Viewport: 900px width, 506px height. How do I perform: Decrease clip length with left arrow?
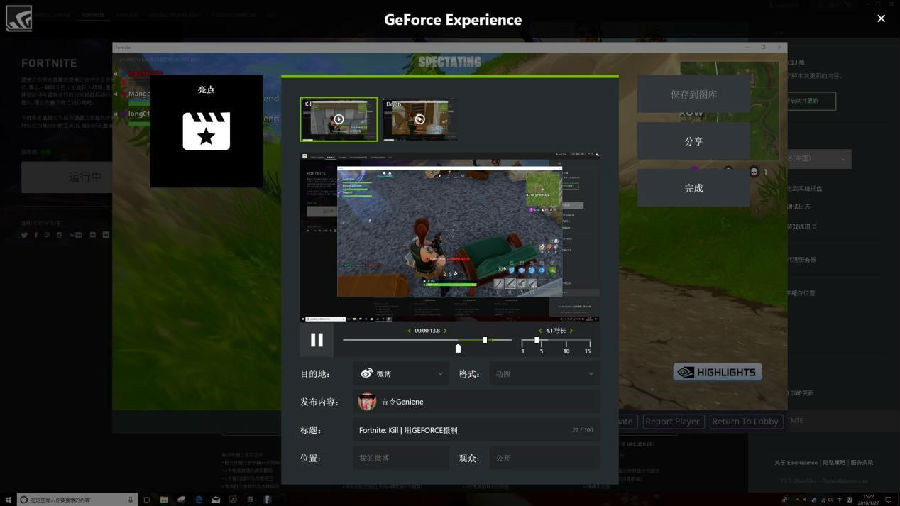[540, 331]
